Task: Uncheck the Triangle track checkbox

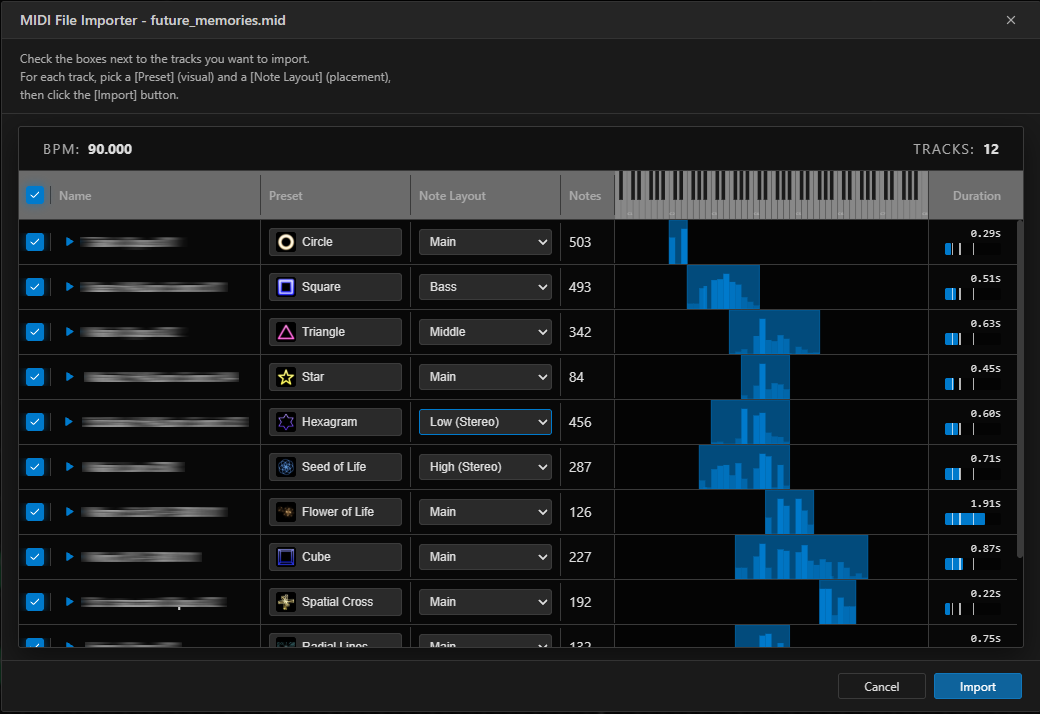Action: coord(34,332)
